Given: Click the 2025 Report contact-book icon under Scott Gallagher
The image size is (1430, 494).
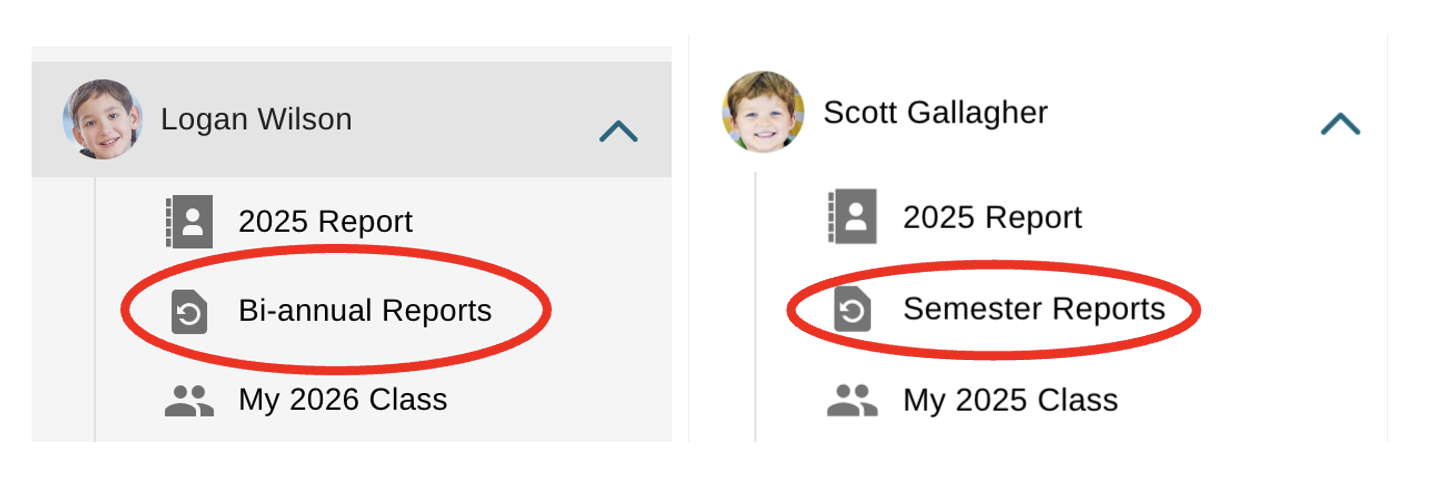Looking at the screenshot, I should pos(852,217).
